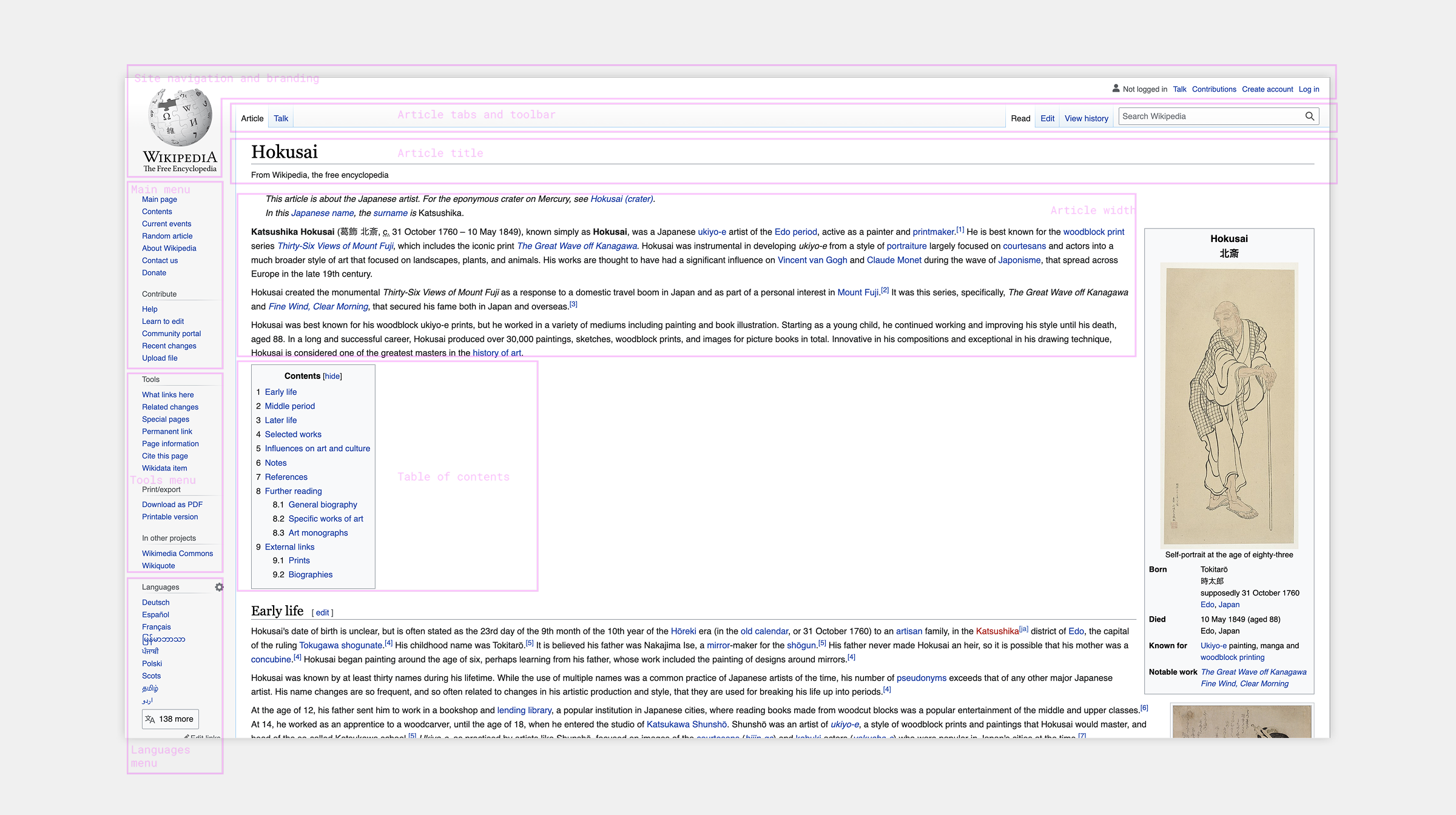
Task: Open the second article image thumbnail
Action: 1242,722
